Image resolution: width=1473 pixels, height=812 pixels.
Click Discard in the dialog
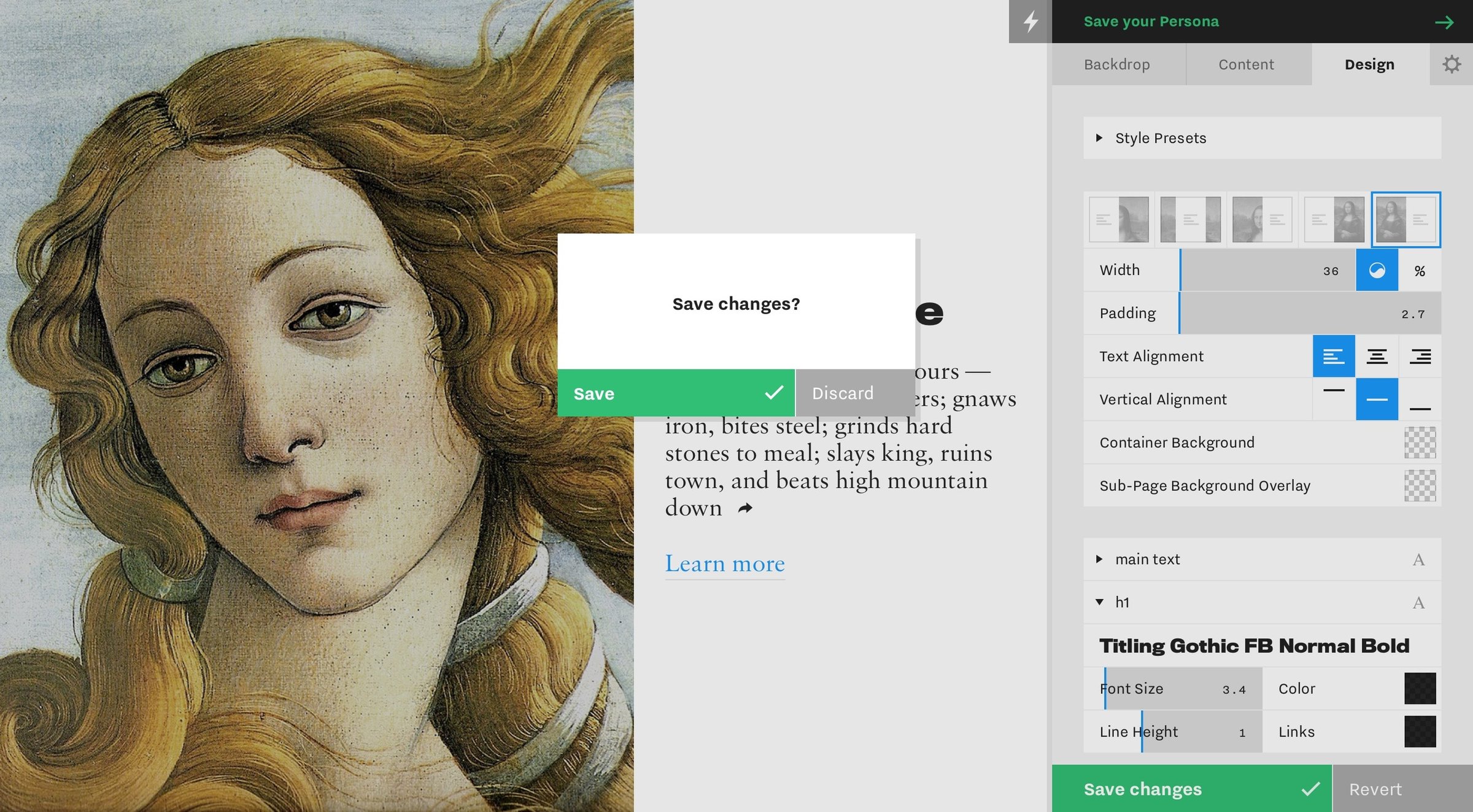tap(856, 393)
